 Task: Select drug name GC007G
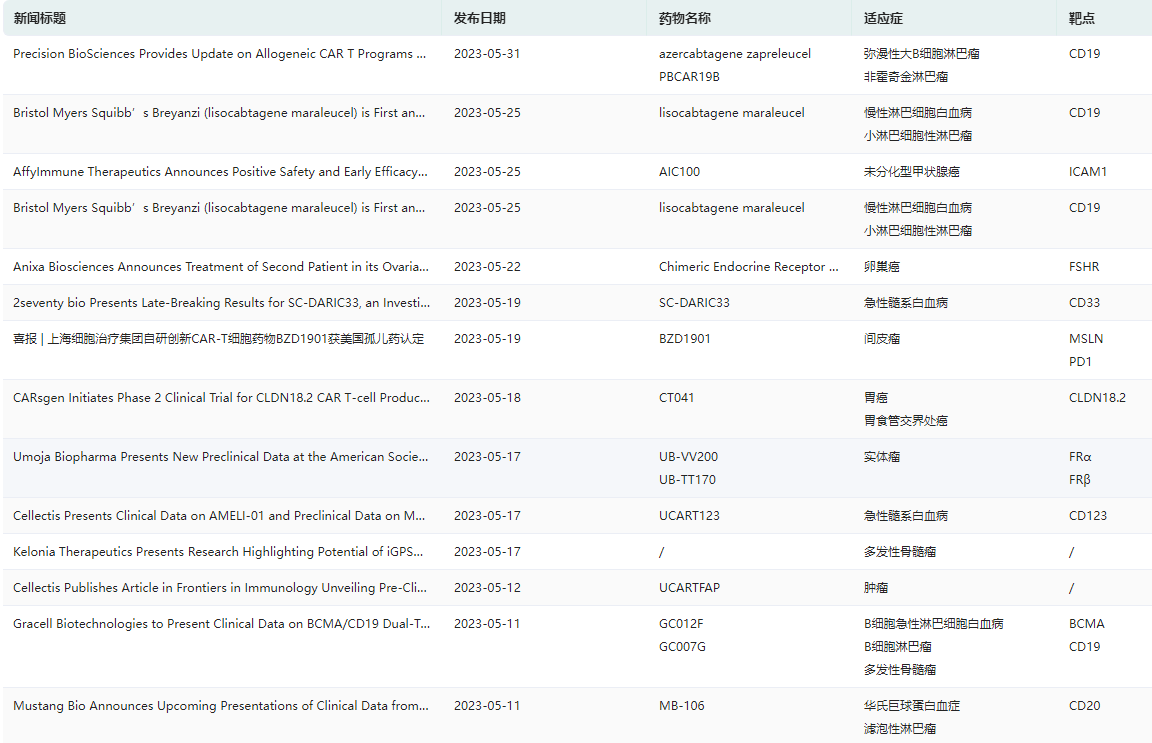pyautogui.click(x=683, y=647)
